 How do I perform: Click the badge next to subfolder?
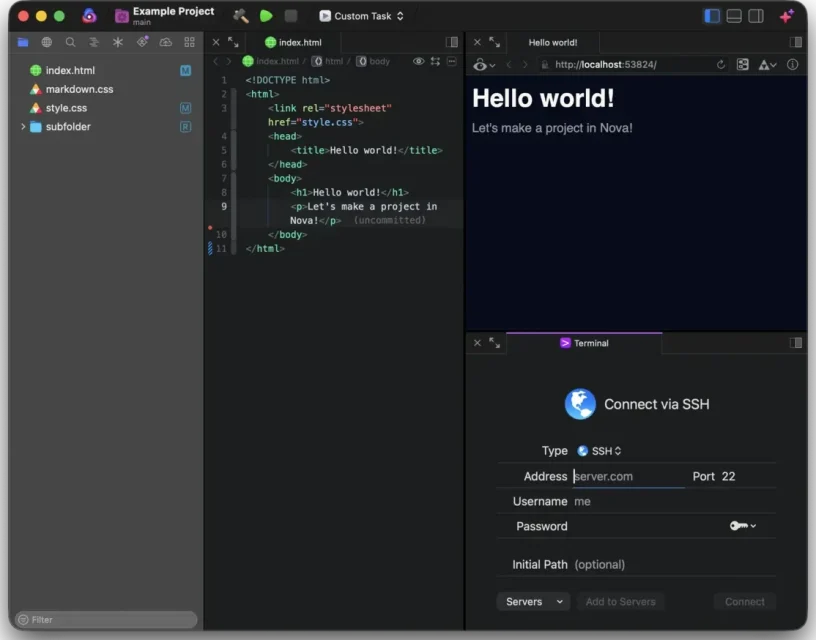pyautogui.click(x=185, y=126)
